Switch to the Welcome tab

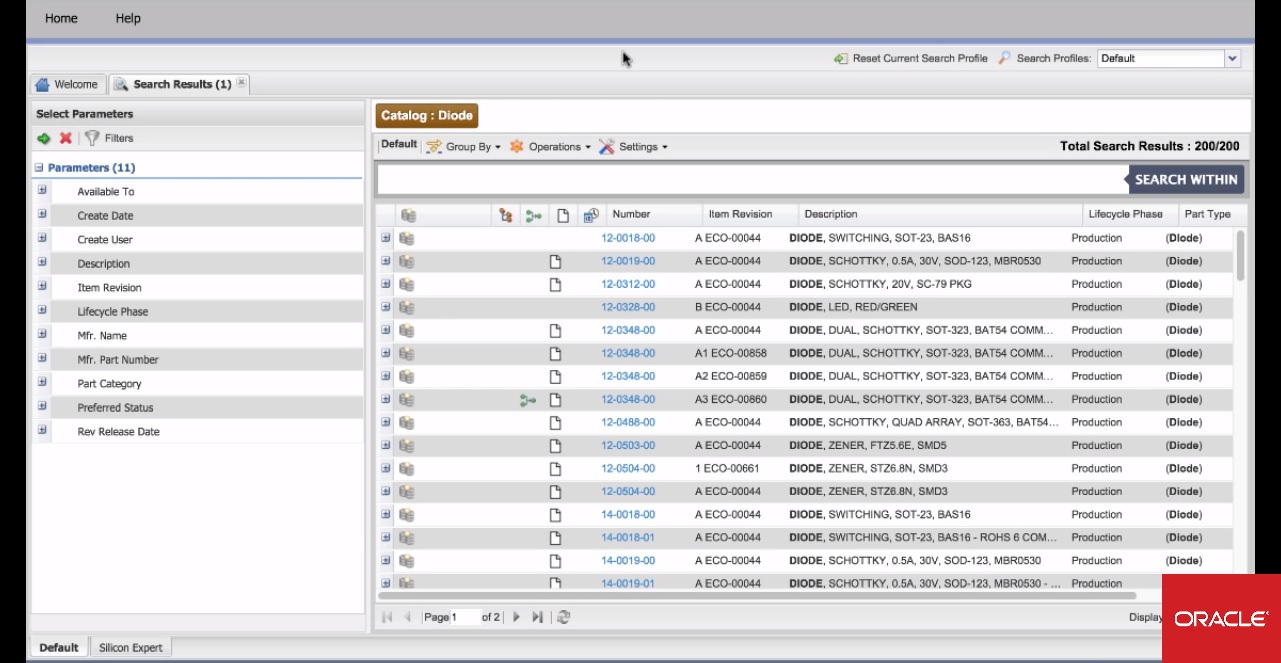(68, 84)
